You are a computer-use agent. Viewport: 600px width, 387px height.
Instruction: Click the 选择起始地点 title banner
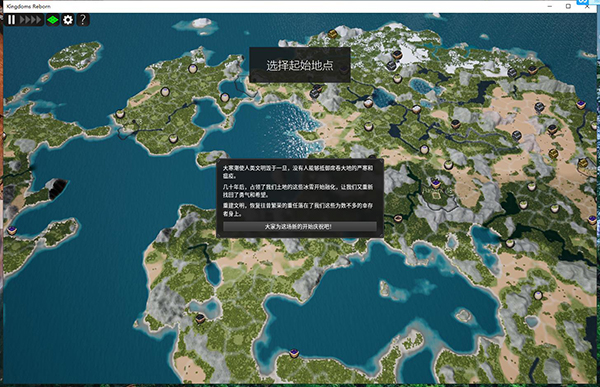click(300, 65)
